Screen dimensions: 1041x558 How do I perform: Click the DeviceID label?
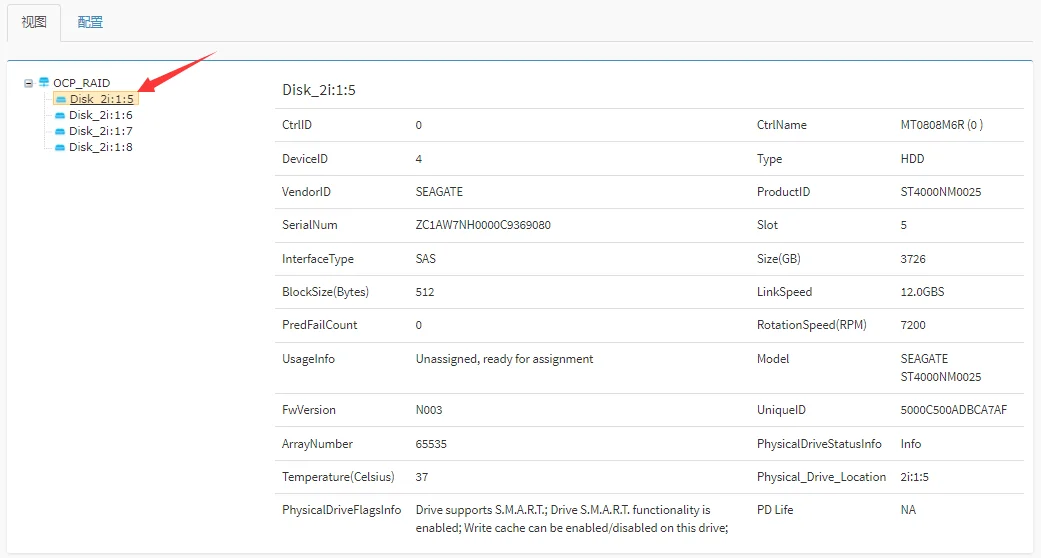pos(305,159)
